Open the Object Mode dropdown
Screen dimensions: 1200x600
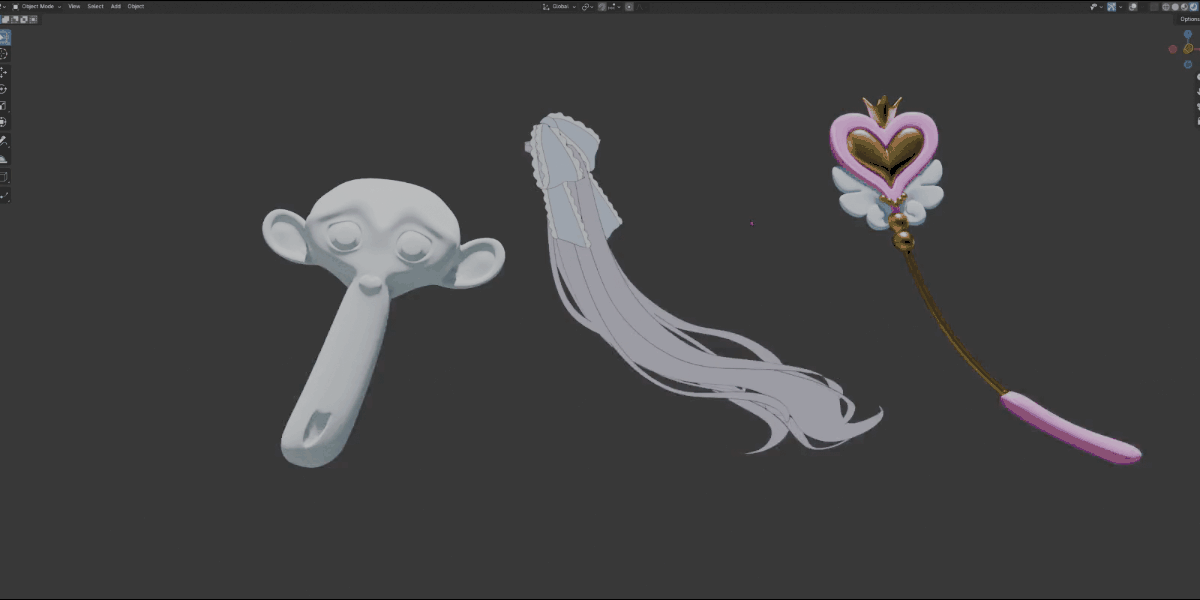pos(36,6)
